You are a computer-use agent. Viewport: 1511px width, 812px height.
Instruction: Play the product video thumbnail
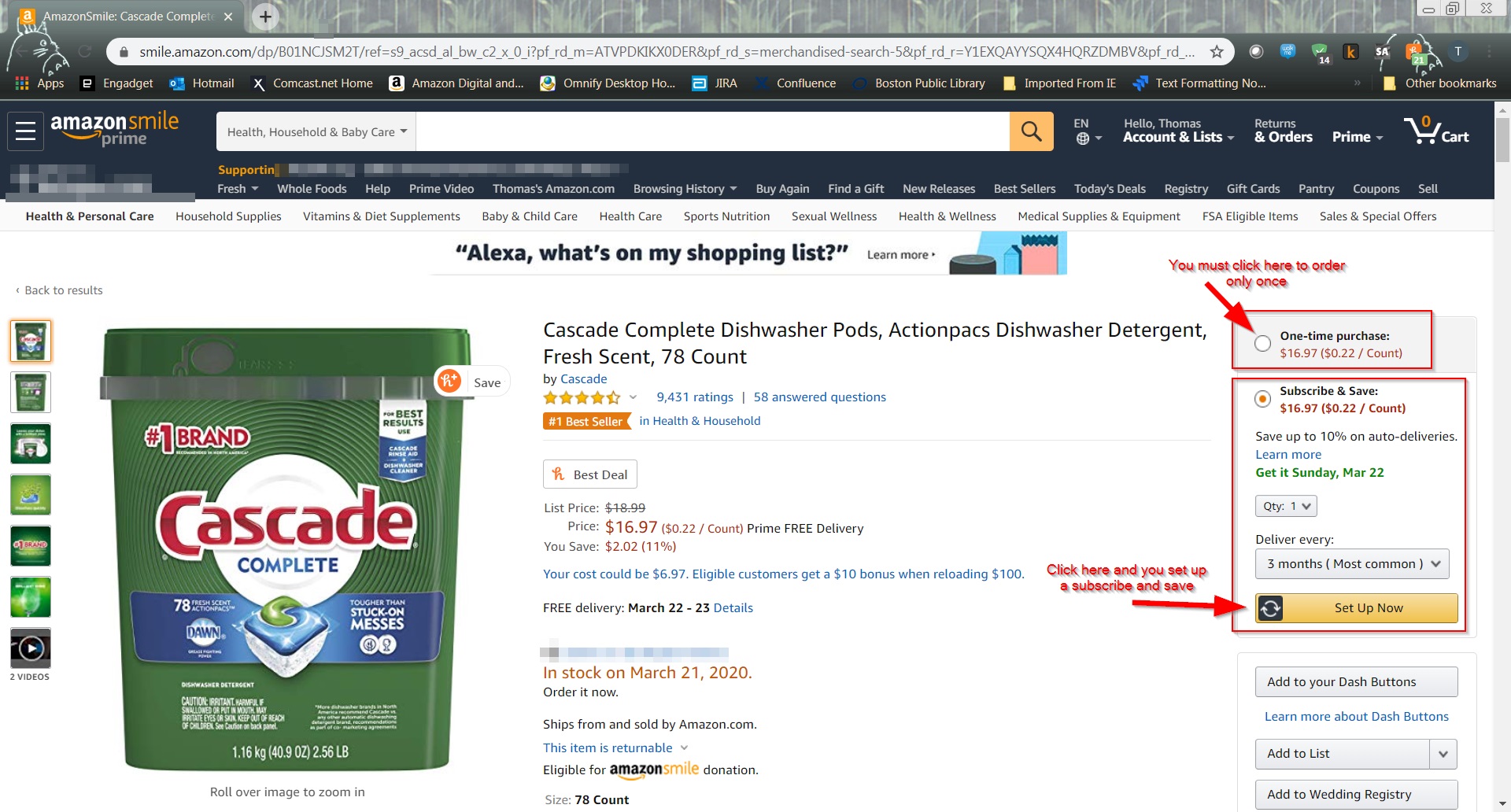coord(31,648)
